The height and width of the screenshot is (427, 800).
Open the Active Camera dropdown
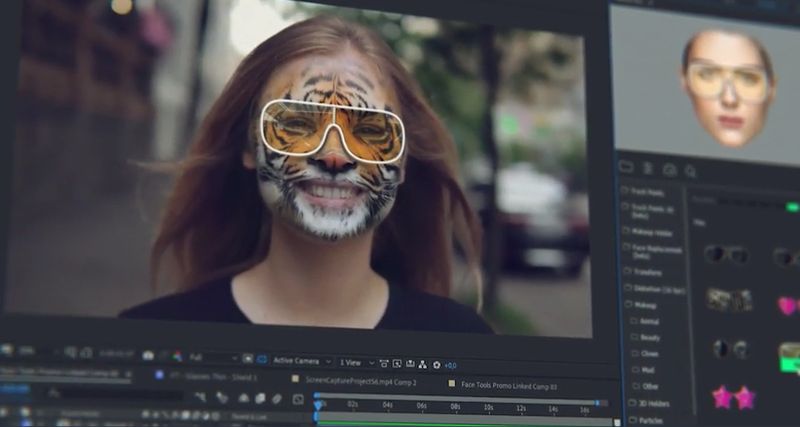point(302,361)
